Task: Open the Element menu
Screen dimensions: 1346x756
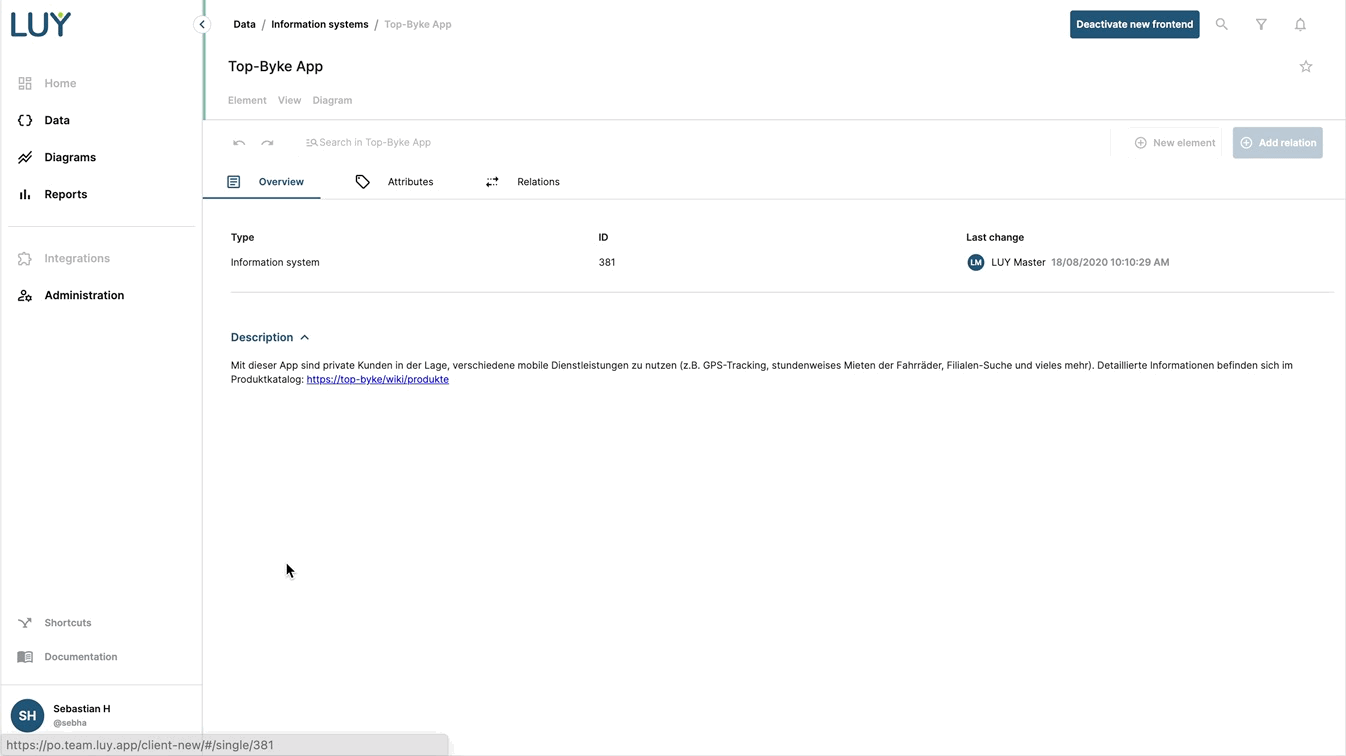Action: tap(247, 100)
